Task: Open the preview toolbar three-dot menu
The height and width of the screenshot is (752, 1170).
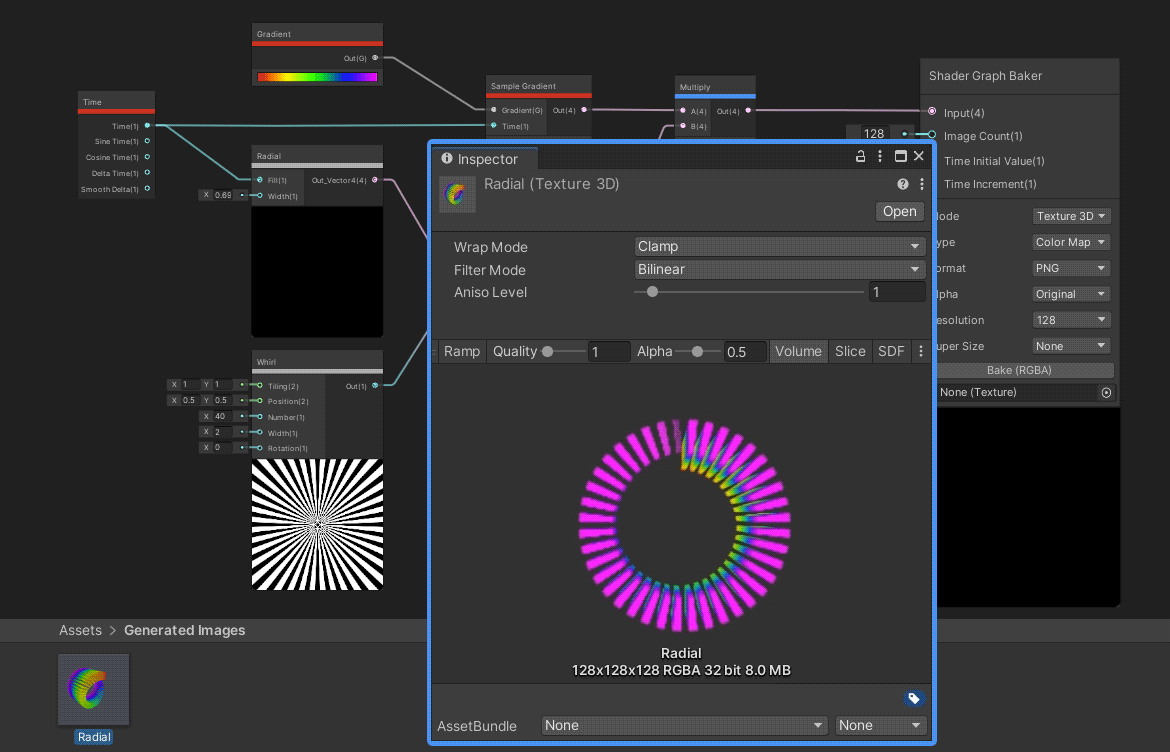Action: (921, 351)
